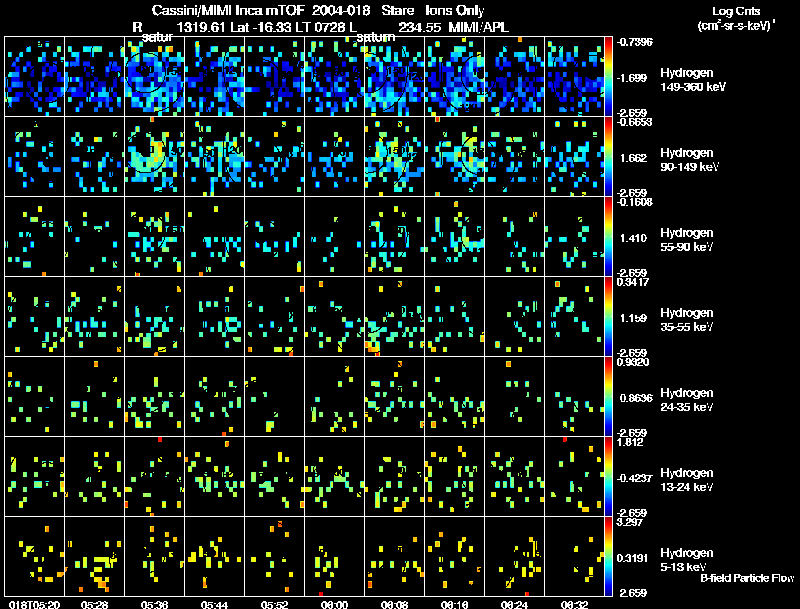Click the -0.4237 color bar value
The height and width of the screenshot is (609, 800).
pos(634,478)
